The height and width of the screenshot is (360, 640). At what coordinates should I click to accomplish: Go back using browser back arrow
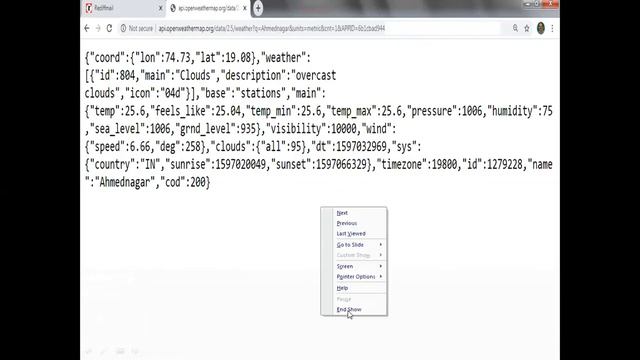click(x=87, y=28)
